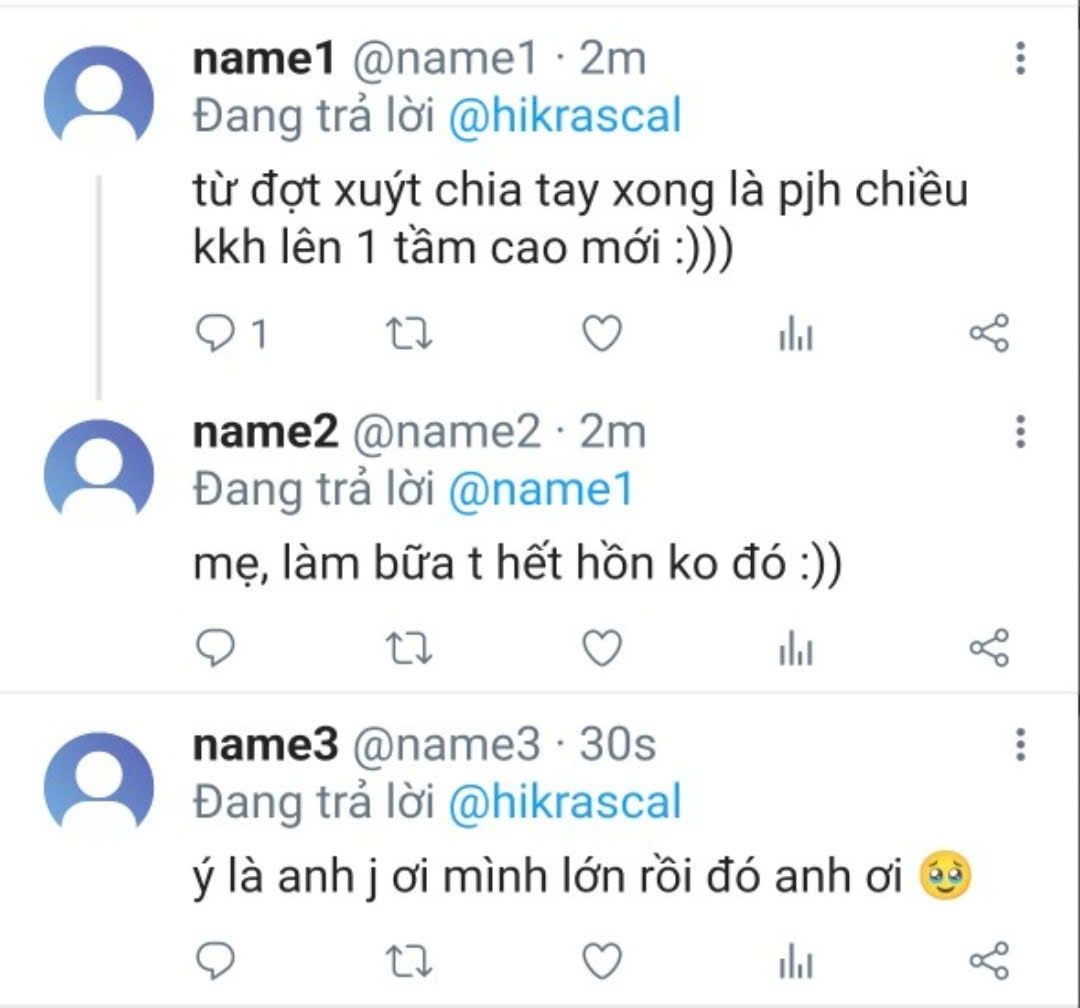Open @name1 mention in name2's reply

(541, 489)
